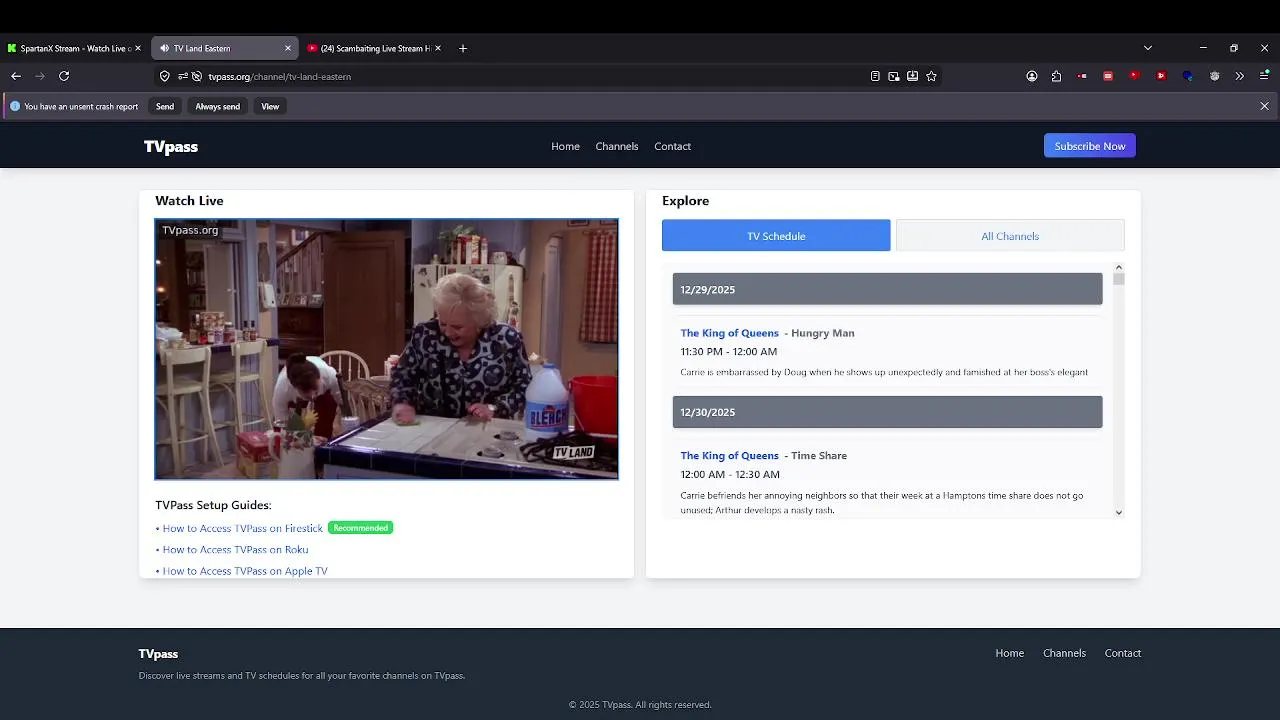Click schedule scrollbar down arrow
1280x720 pixels.
point(1119,512)
